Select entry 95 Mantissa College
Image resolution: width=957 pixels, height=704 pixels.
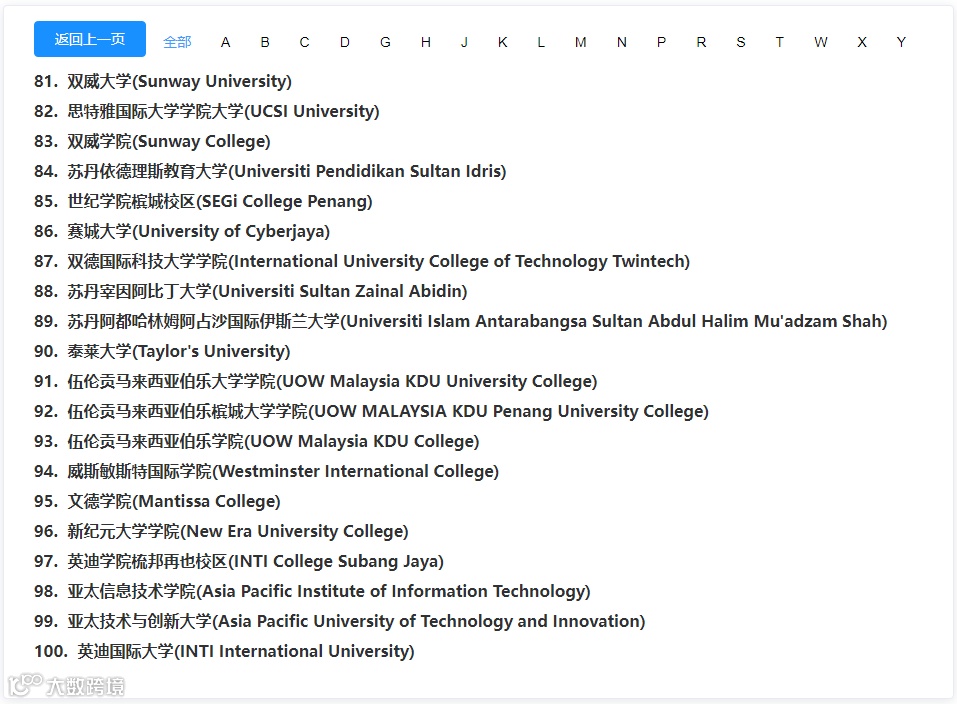[157, 501]
